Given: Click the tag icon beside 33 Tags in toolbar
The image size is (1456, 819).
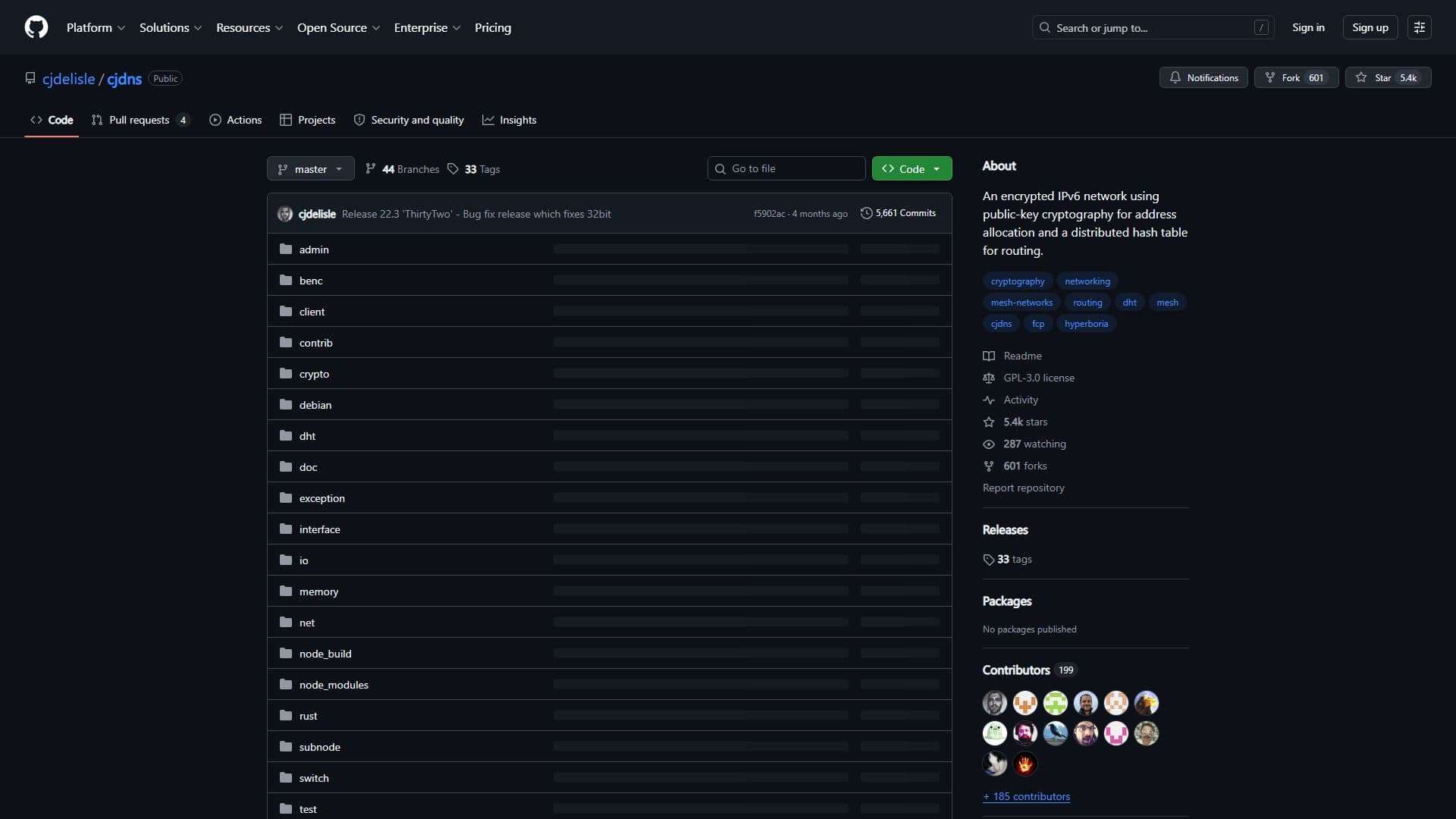Looking at the screenshot, I should click(453, 168).
